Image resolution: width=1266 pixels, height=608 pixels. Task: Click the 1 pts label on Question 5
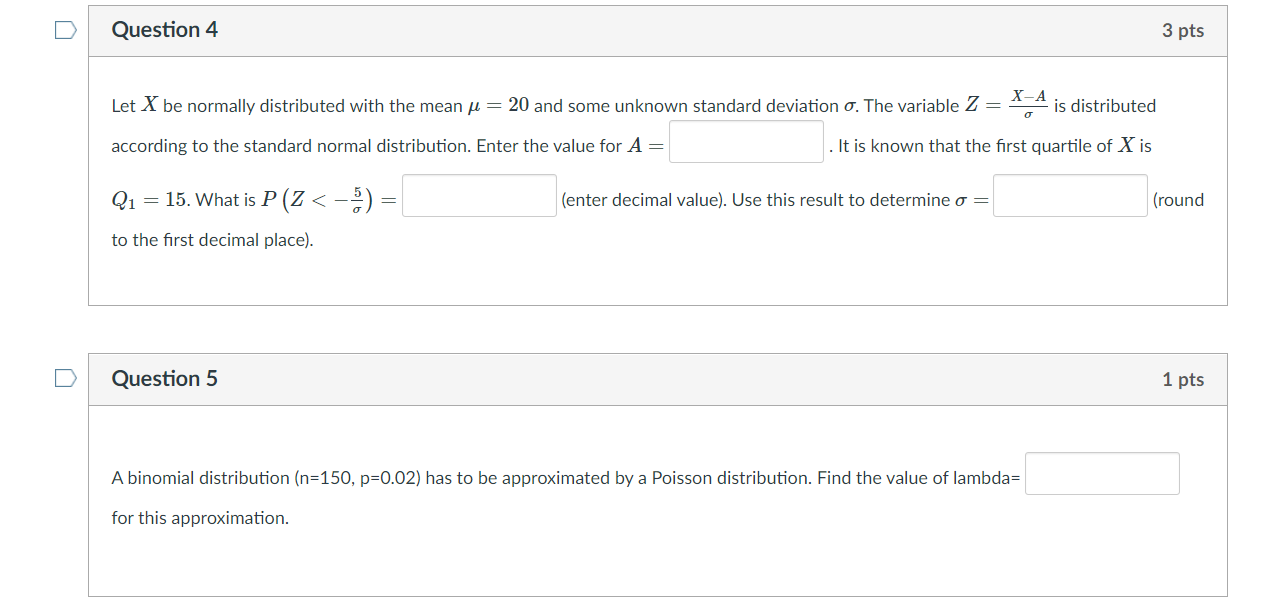[1184, 379]
